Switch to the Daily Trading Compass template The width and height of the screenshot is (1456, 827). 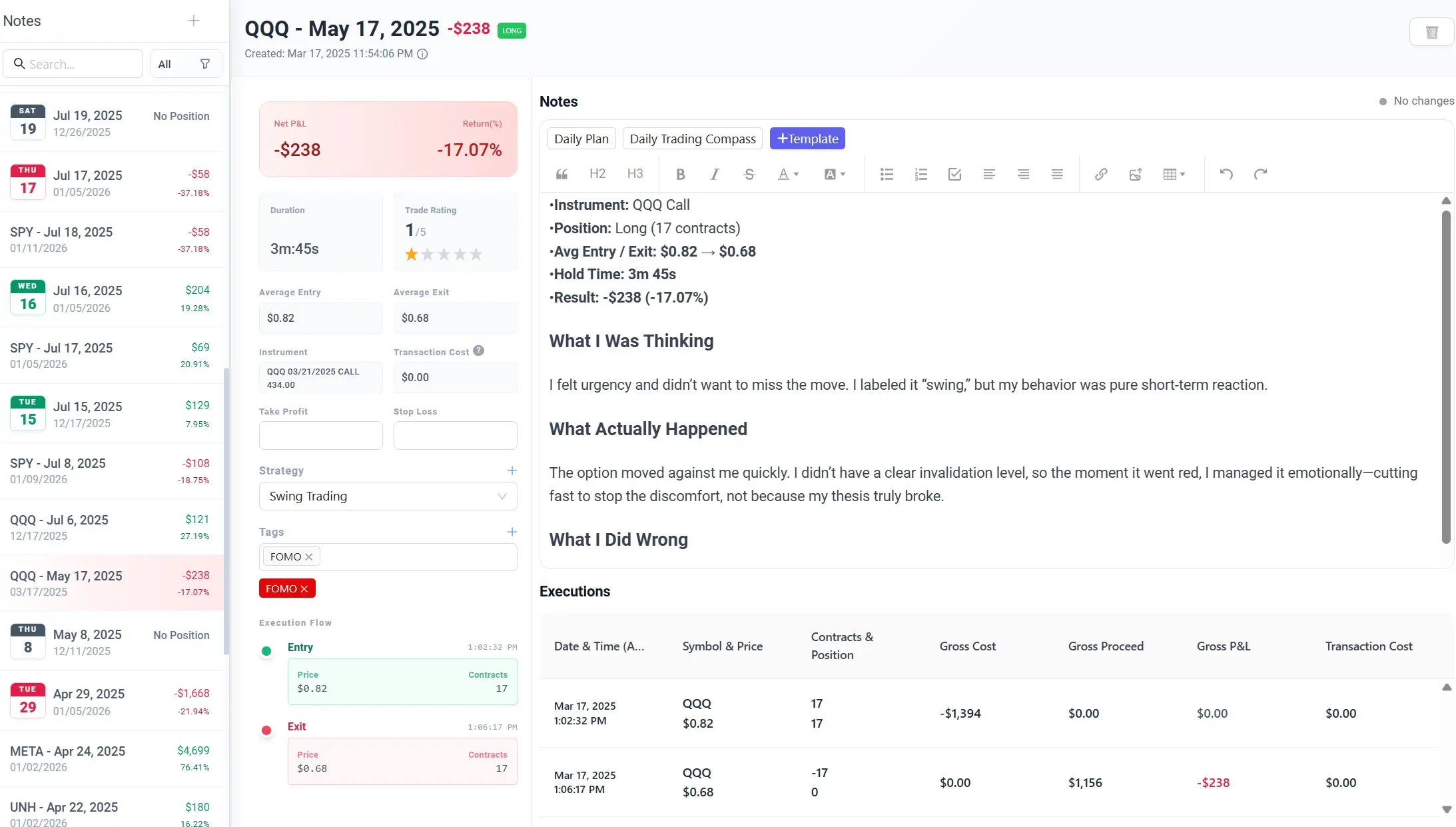pyautogui.click(x=692, y=138)
